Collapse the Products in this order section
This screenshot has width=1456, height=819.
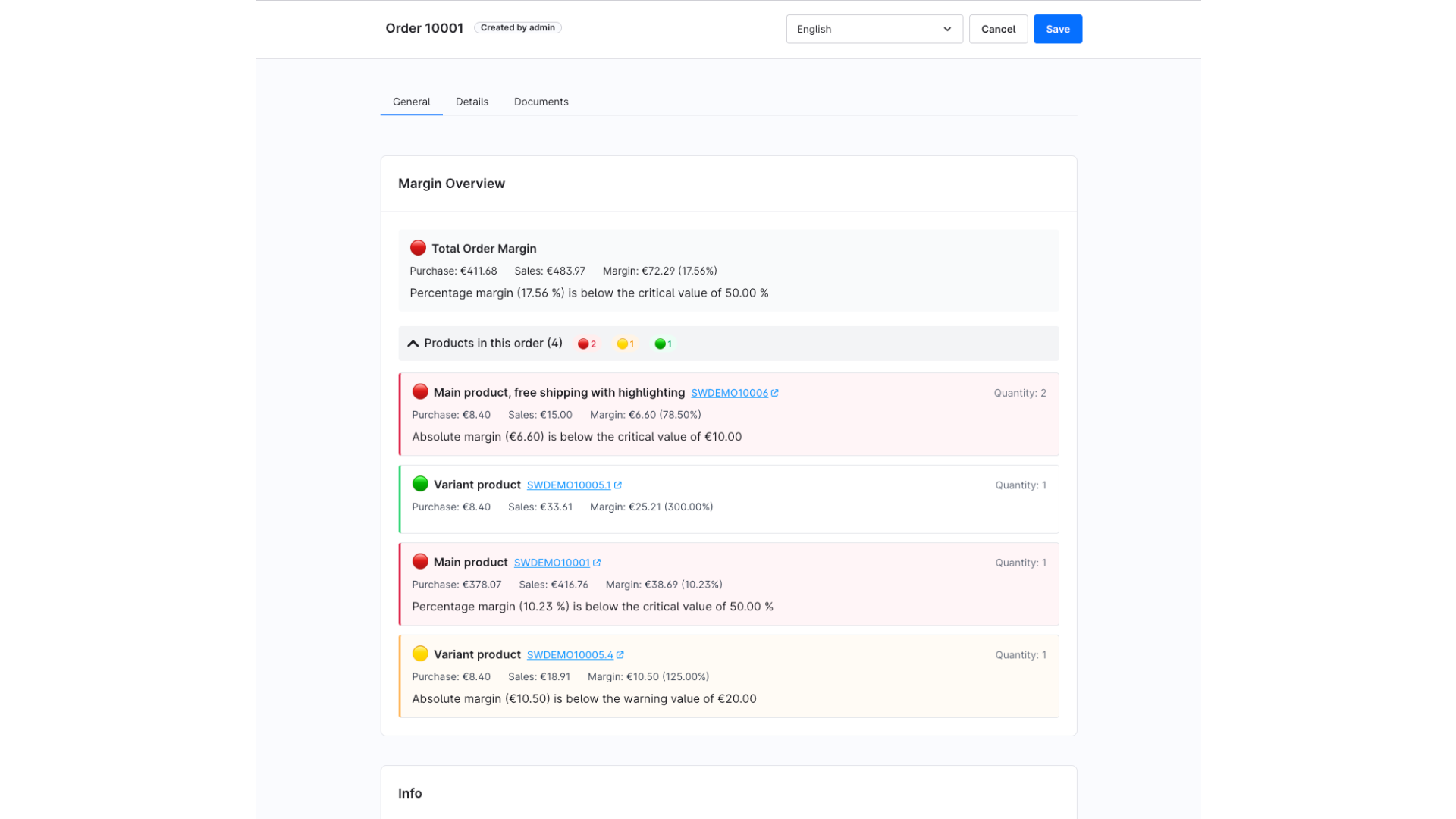413,344
